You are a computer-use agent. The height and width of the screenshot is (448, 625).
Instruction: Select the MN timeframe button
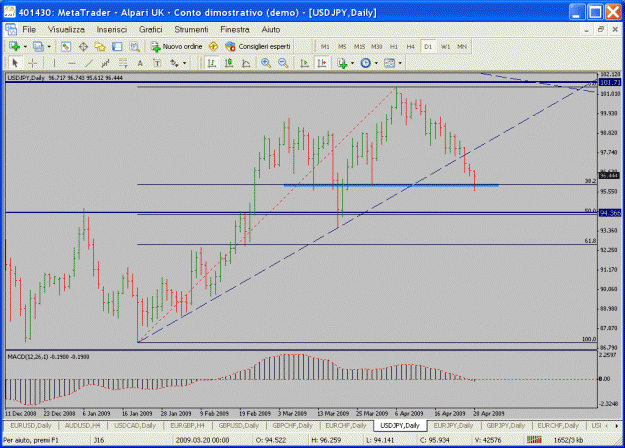[462, 47]
